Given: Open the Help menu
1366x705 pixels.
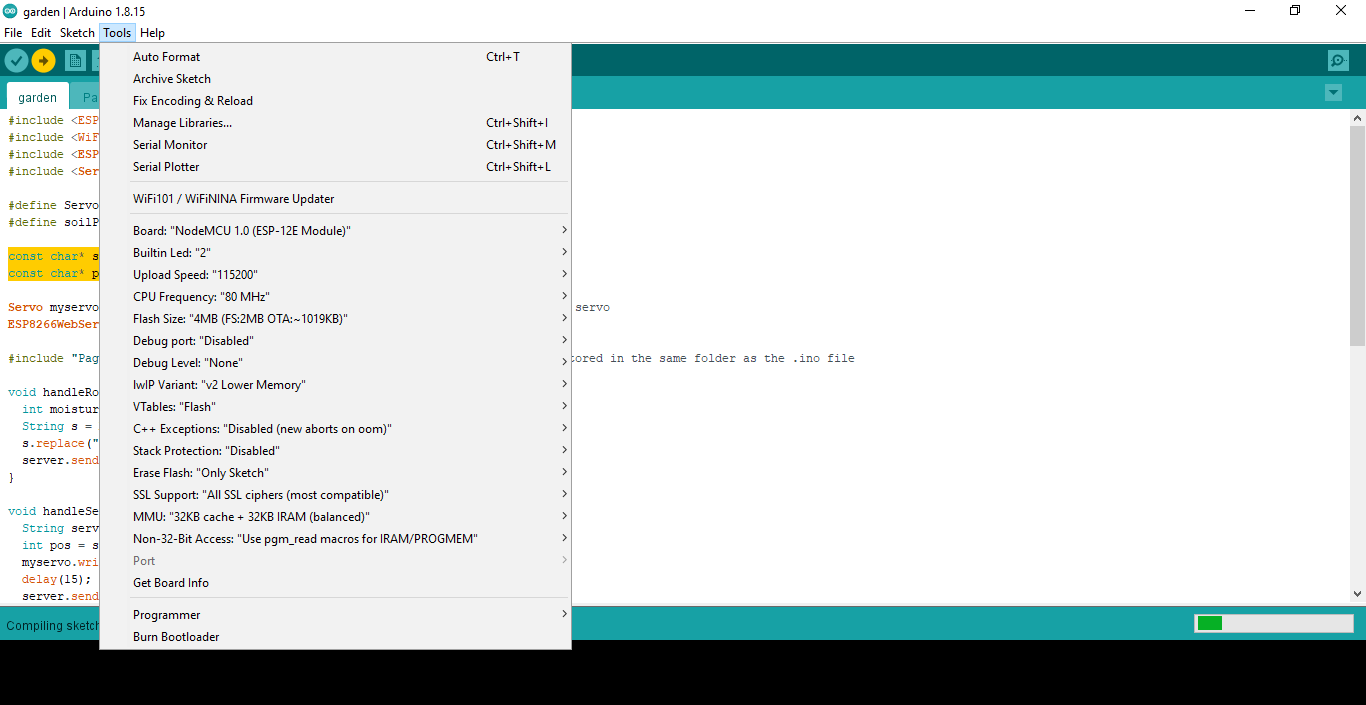Looking at the screenshot, I should pos(152,32).
